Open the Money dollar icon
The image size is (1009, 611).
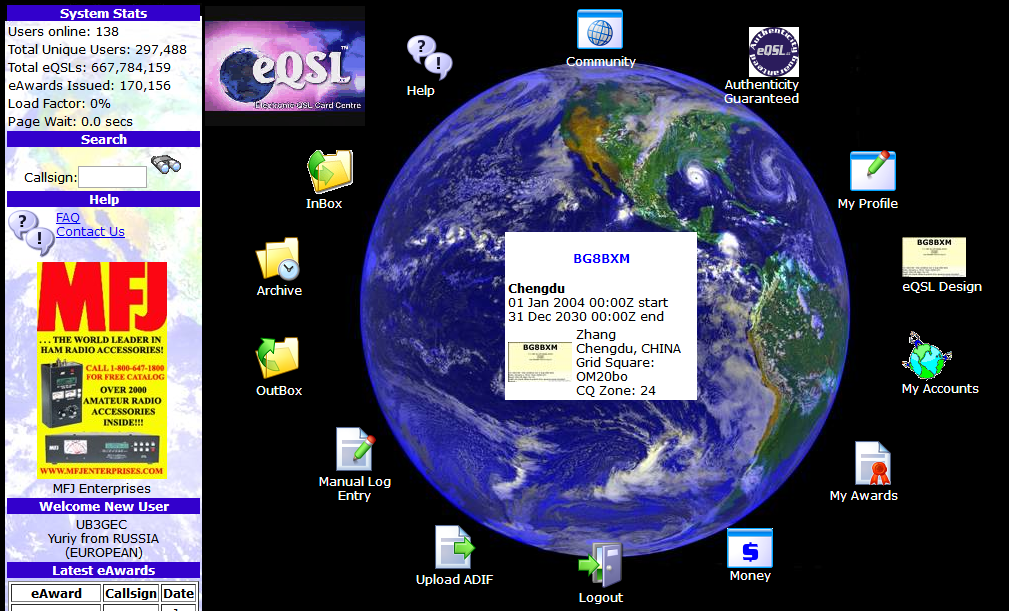click(x=750, y=548)
